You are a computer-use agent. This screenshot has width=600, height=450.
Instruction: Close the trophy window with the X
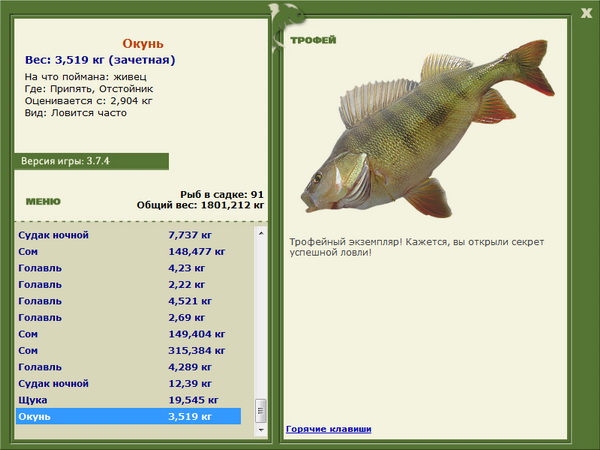click(586, 14)
